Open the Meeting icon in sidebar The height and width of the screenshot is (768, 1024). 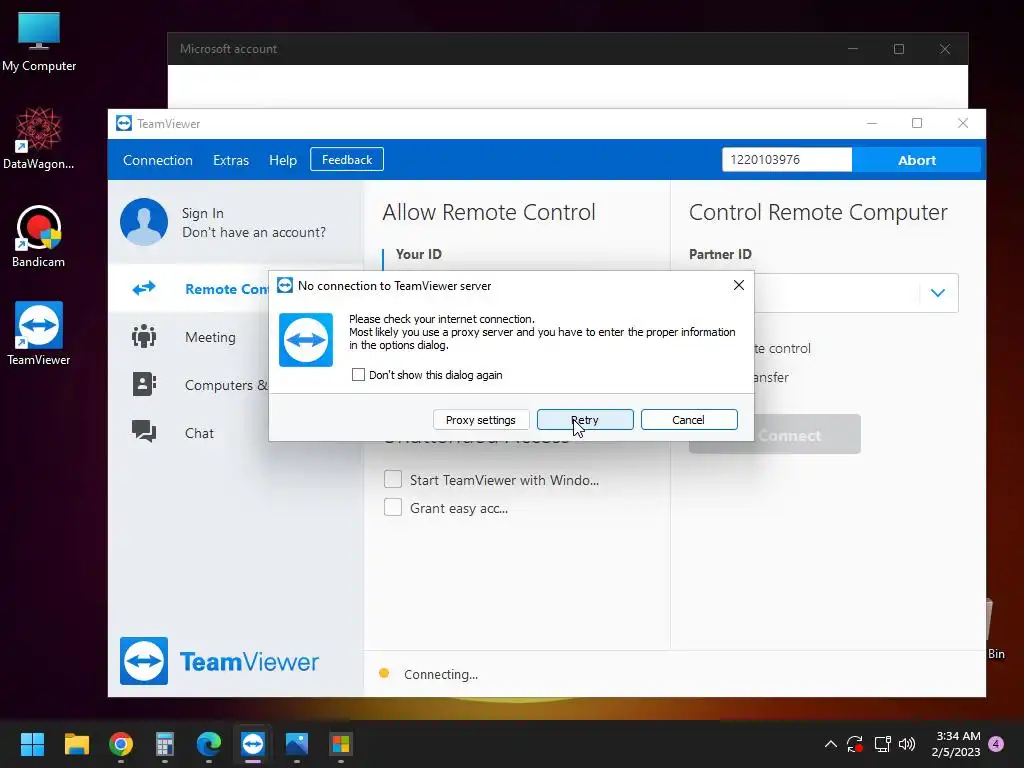(x=144, y=336)
